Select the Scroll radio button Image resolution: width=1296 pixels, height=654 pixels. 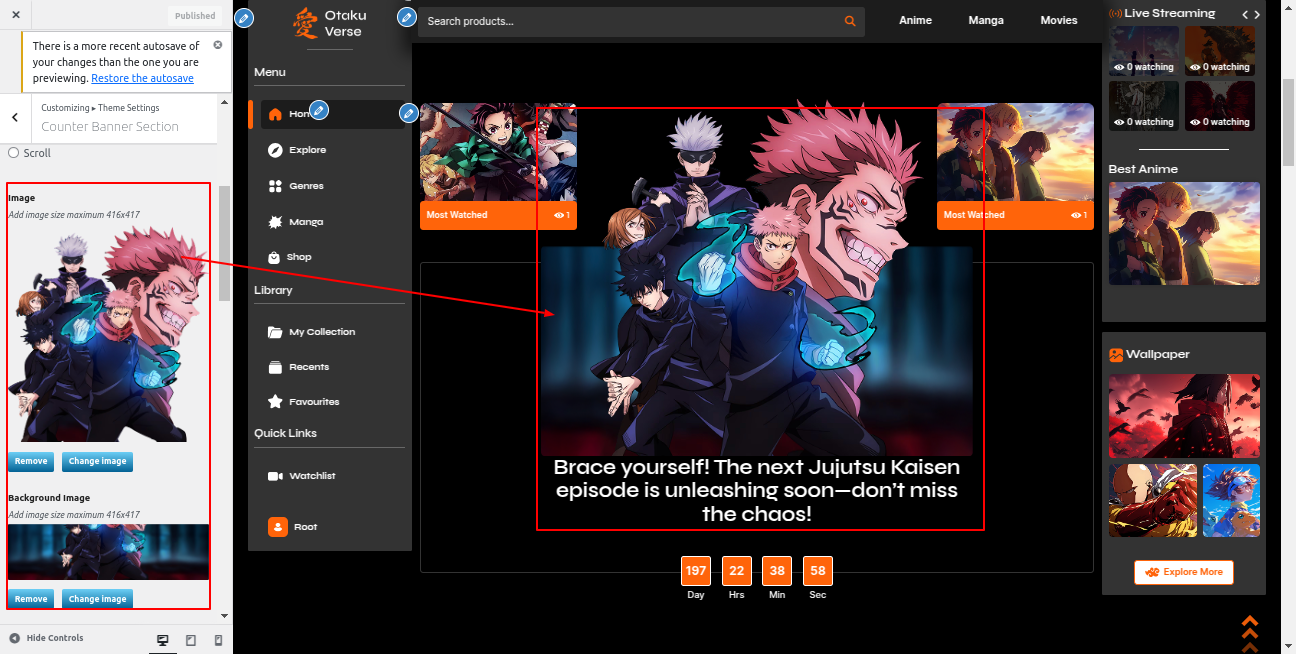click(14, 153)
